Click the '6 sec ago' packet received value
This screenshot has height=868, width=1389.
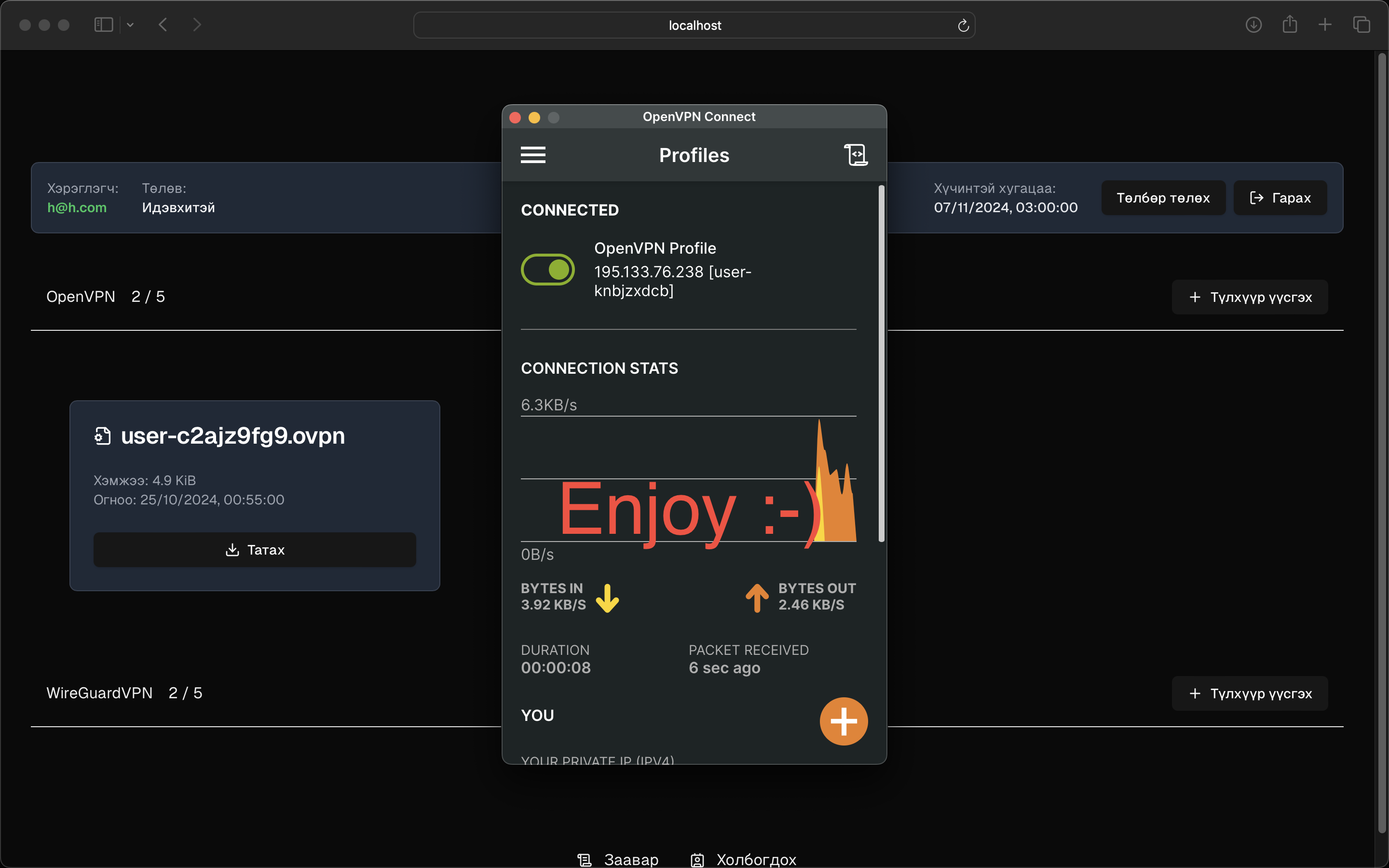point(724,668)
